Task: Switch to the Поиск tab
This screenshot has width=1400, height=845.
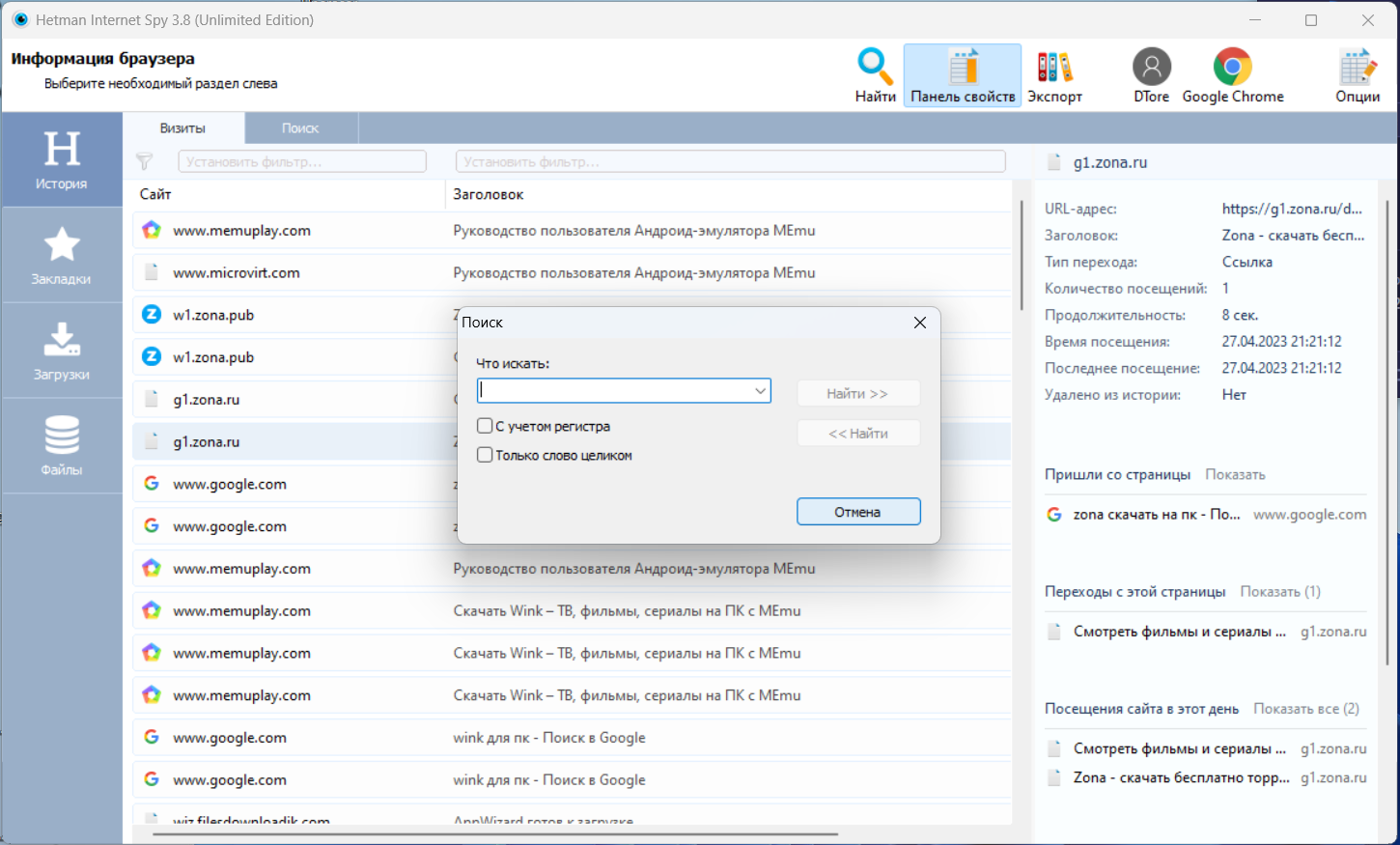Action: [x=300, y=128]
